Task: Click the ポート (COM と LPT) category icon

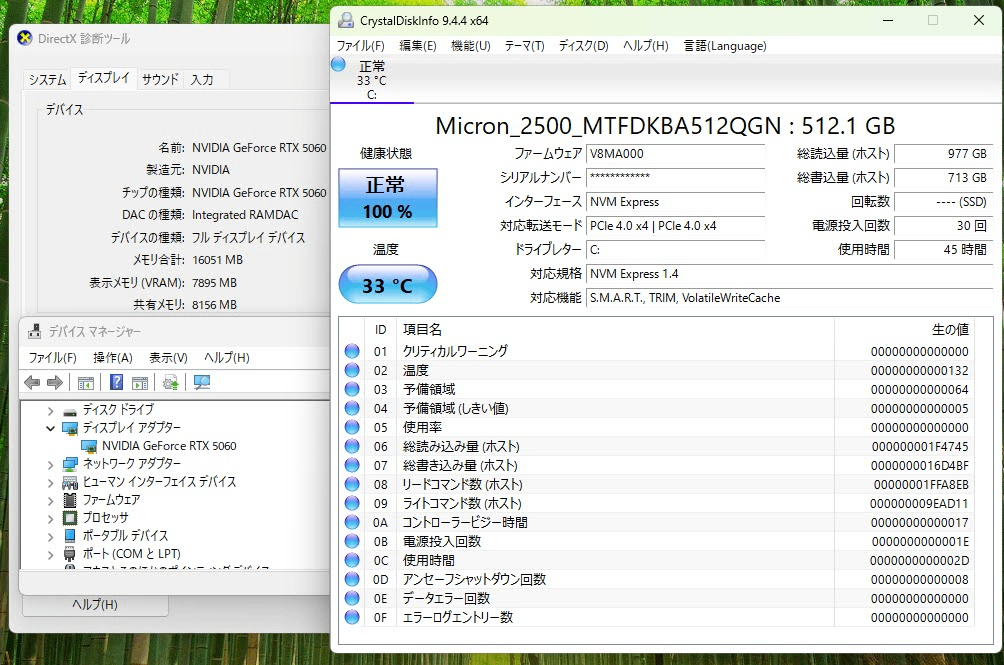Action: point(70,554)
